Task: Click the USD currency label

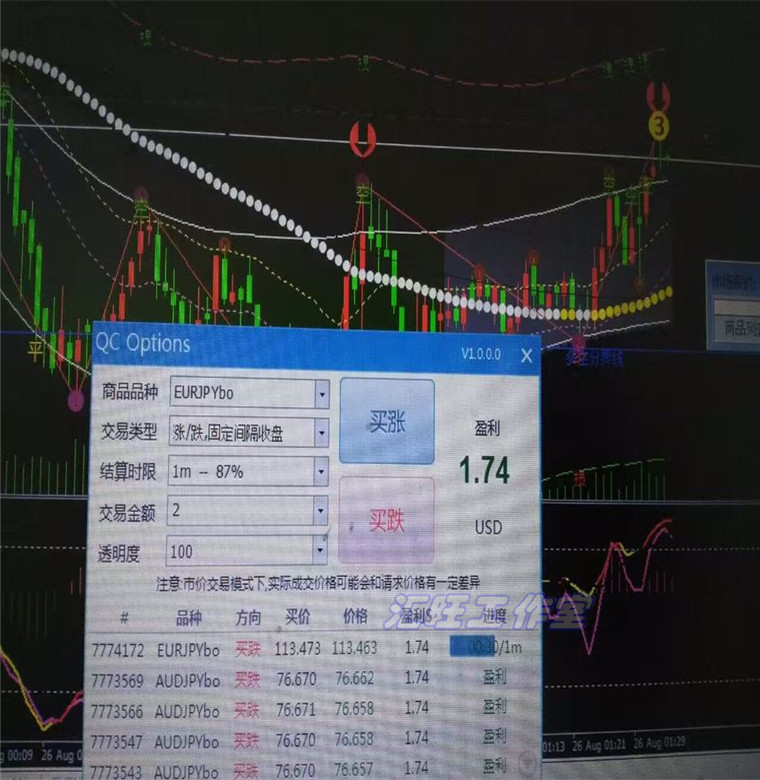Action: 488,527
